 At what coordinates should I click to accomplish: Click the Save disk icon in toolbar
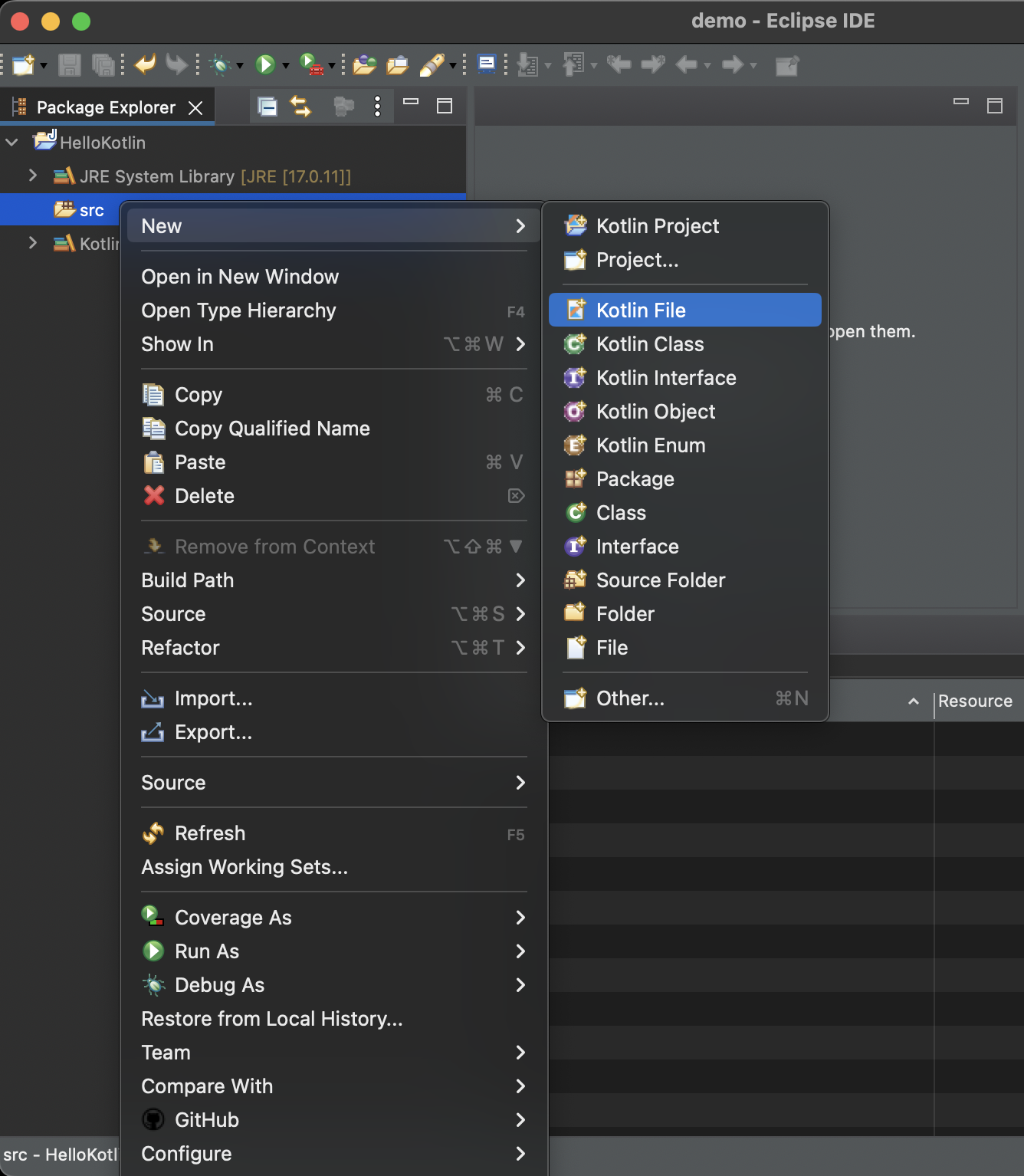click(69, 65)
